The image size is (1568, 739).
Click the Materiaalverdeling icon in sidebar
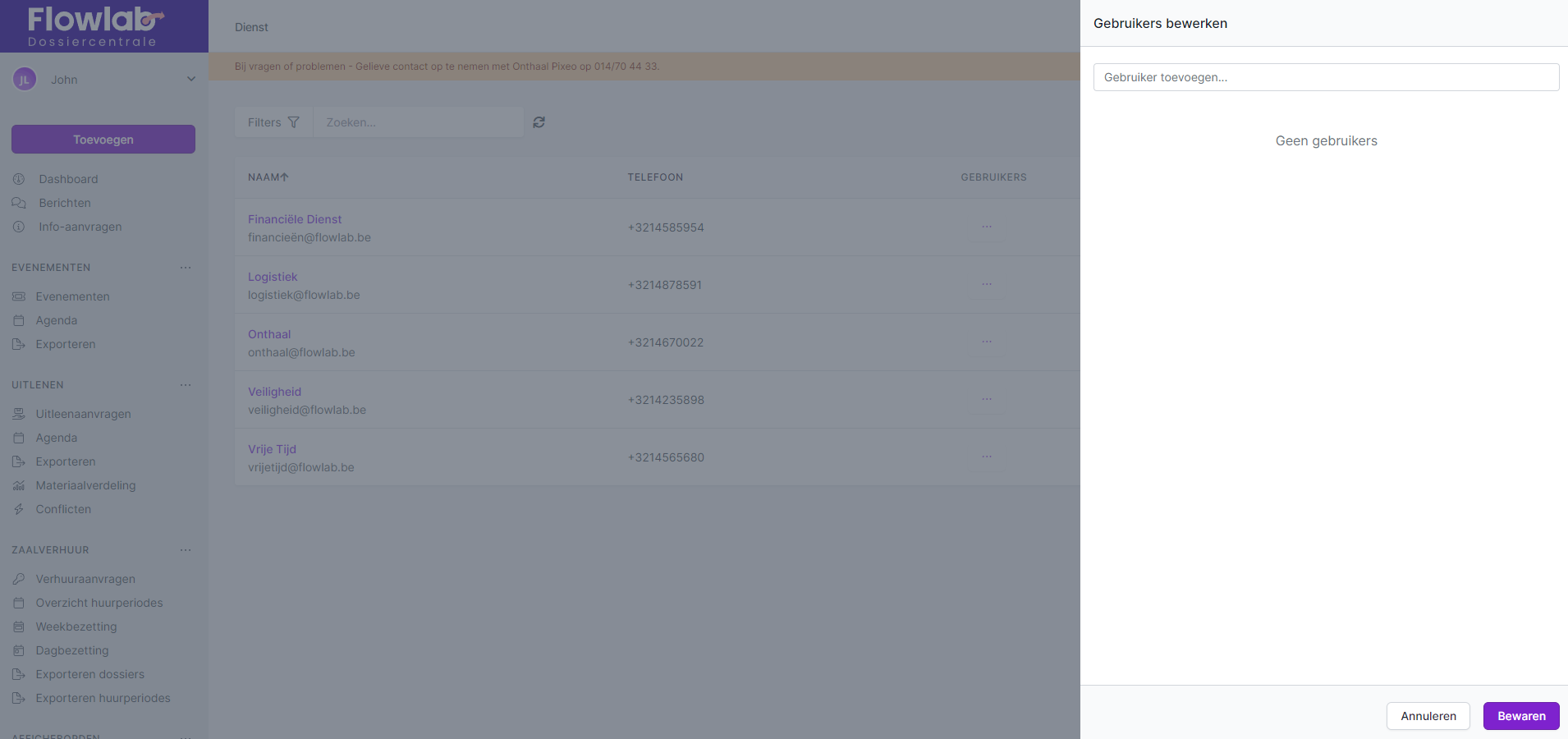(19, 485)
